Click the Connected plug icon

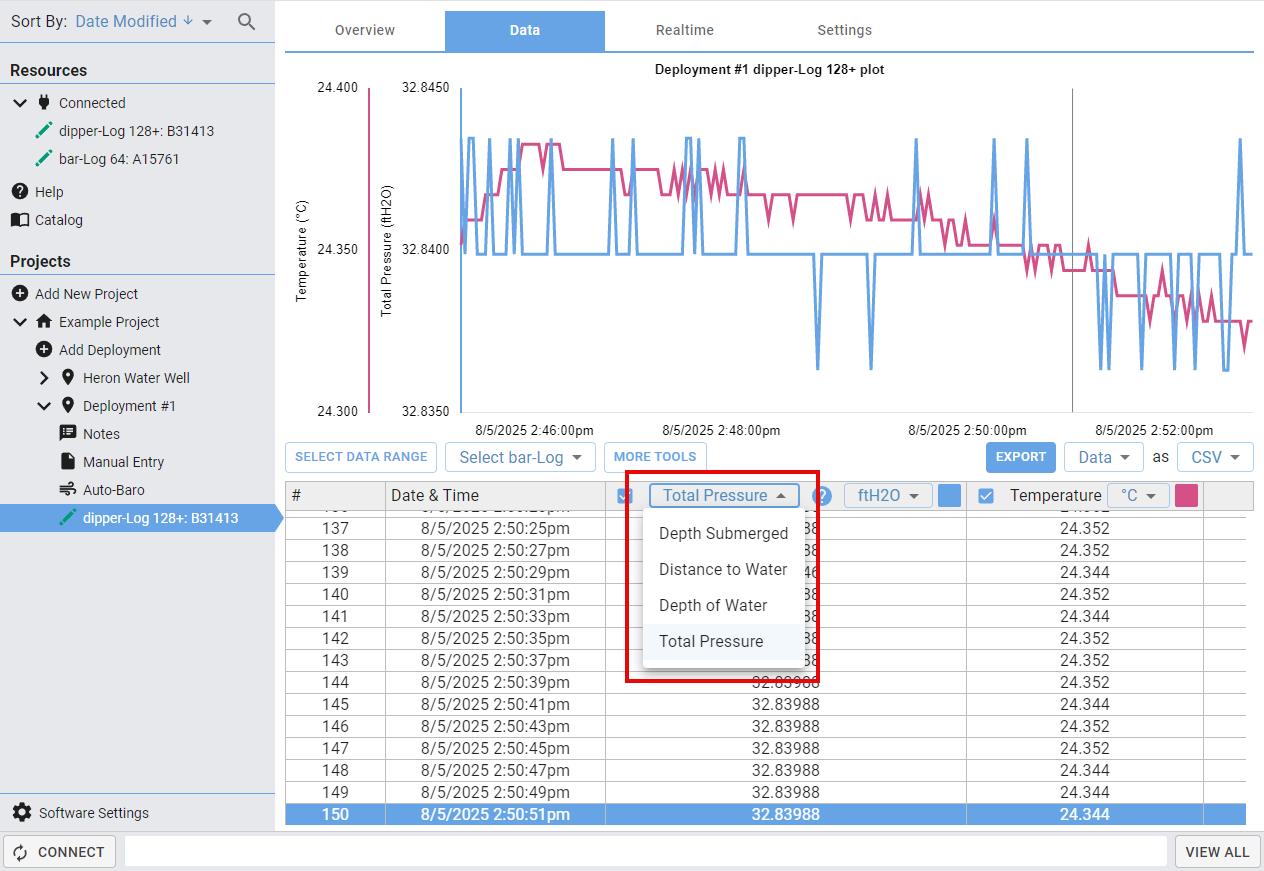tap(44, 102)
